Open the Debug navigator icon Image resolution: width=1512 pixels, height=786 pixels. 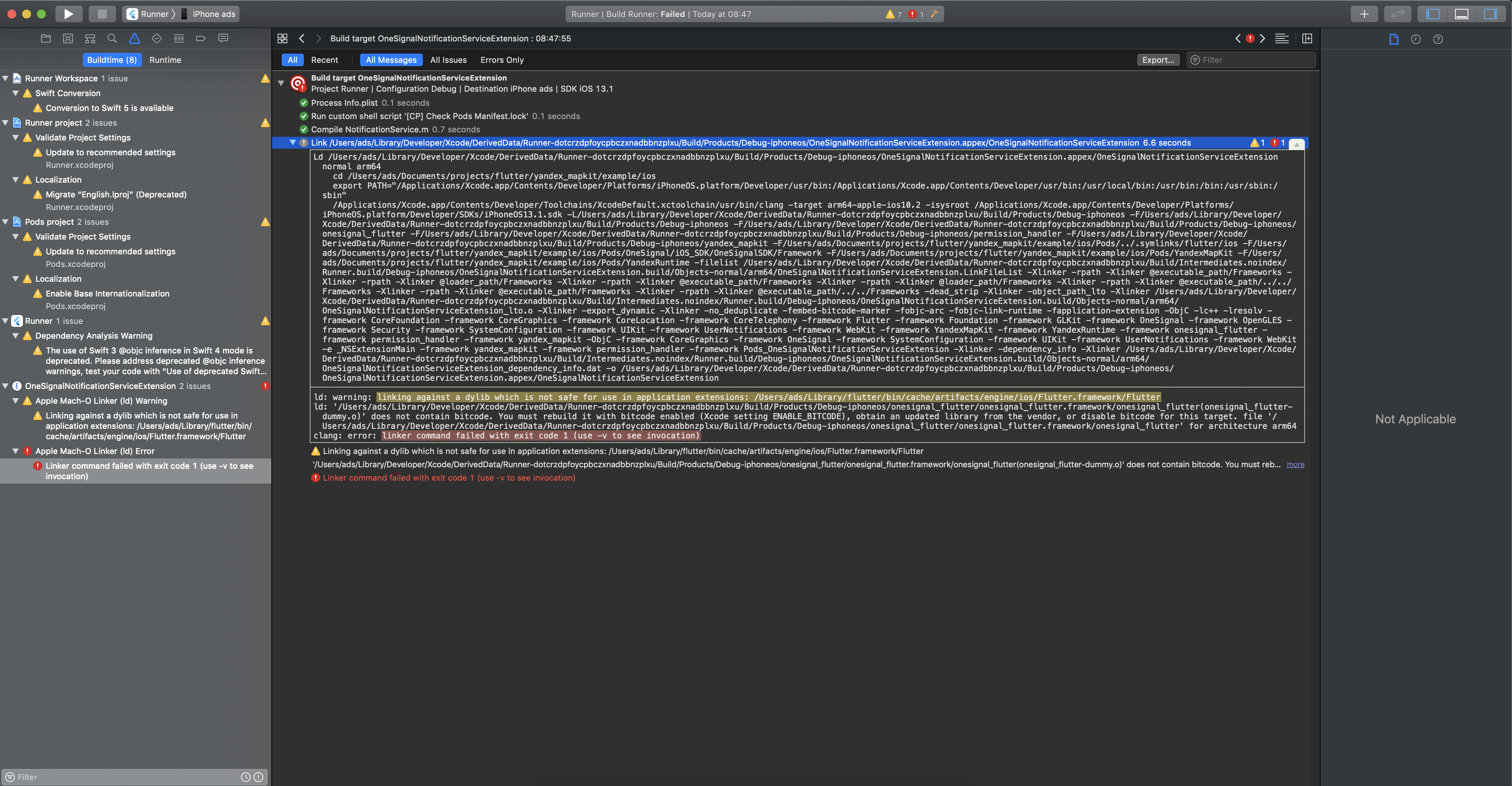(179, 39)
